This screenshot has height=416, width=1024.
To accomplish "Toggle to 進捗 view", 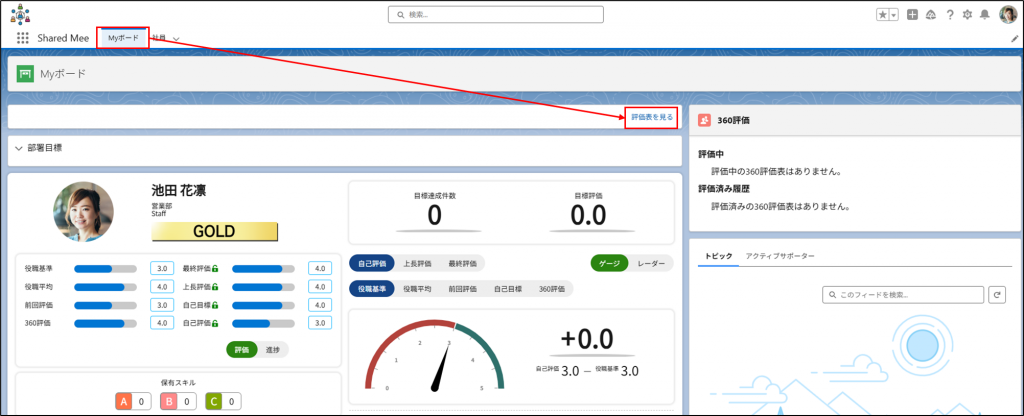I will pyautogui.click(x=272, y=349).
